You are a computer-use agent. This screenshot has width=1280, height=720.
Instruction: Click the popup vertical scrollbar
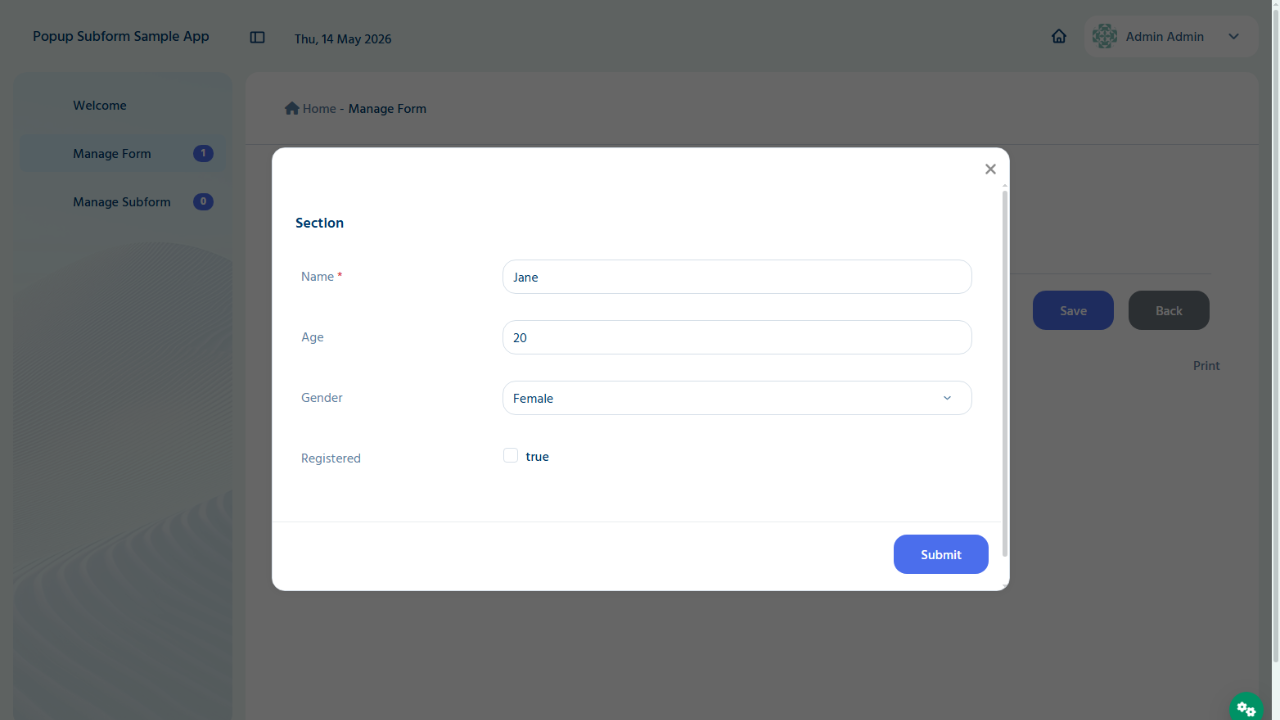[x=1005, y=373]
